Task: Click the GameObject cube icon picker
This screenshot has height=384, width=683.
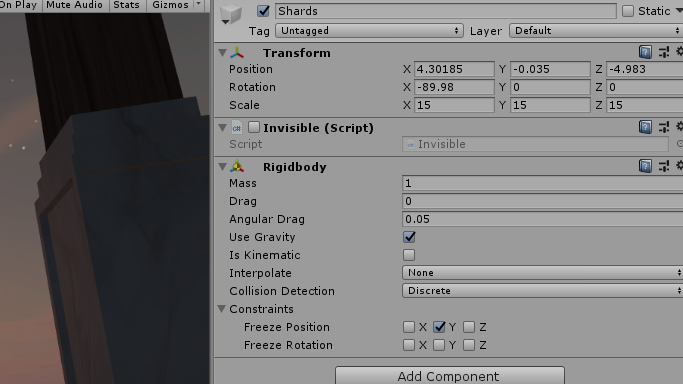Action: [x=231, y=14]
